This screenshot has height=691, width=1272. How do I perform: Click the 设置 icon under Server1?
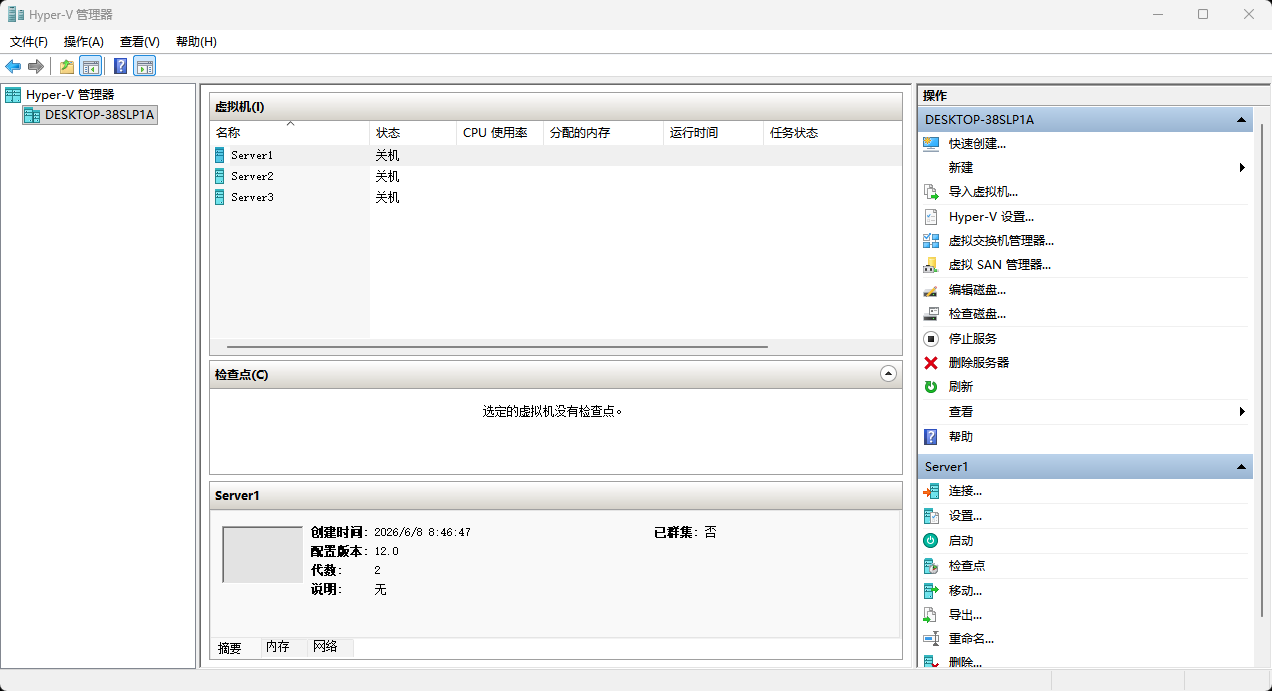click(x=931, y=516)
